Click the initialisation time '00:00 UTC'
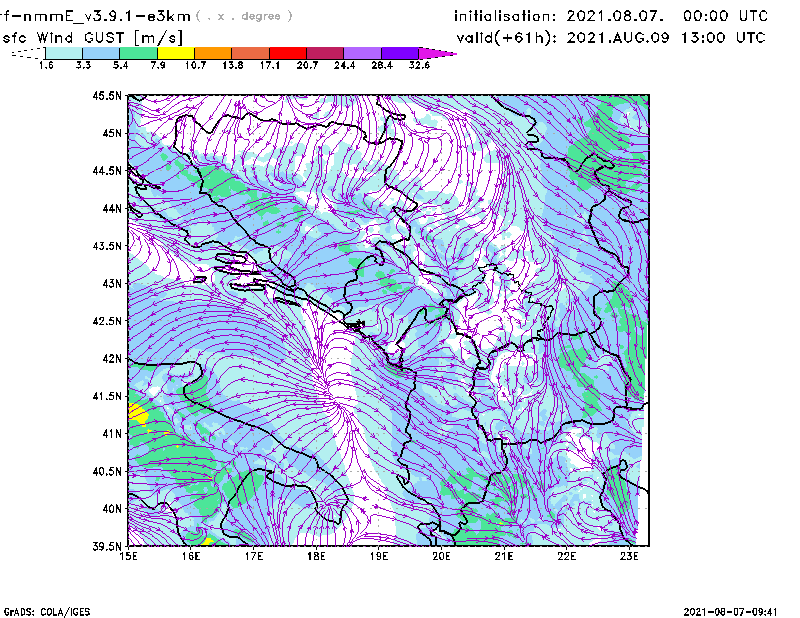800x618 pixels. pos(726,16)
